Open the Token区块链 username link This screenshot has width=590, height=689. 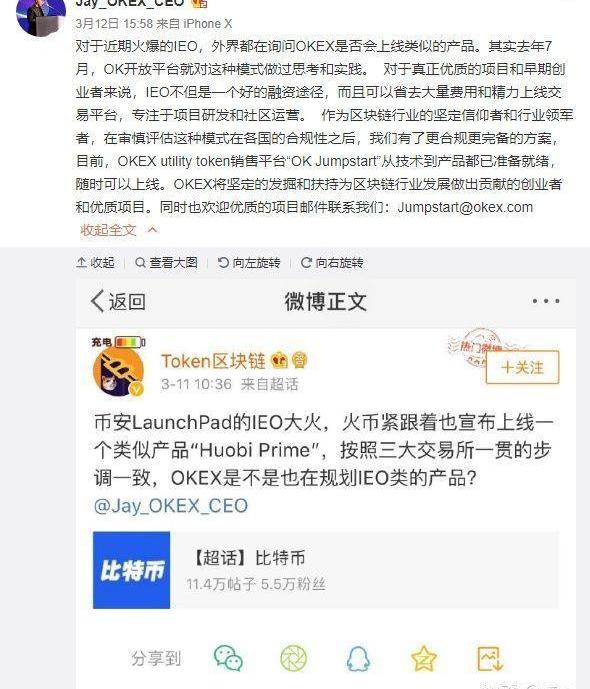[214, 361]
